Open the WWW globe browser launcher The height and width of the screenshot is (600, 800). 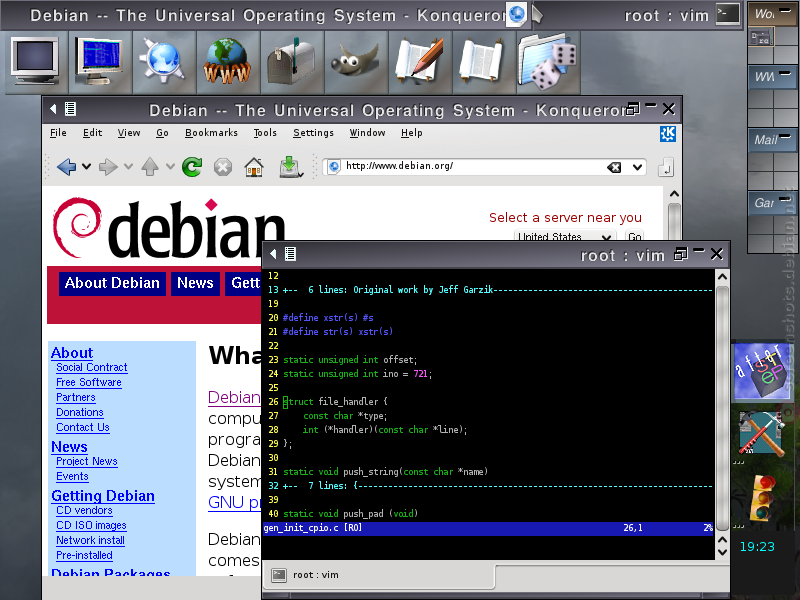tap(228, 62)
